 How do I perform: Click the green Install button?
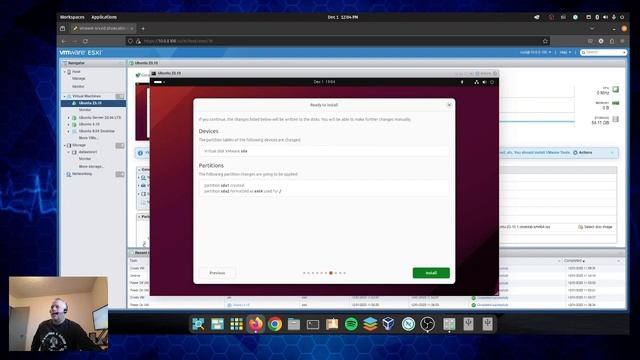coord(431,273)
